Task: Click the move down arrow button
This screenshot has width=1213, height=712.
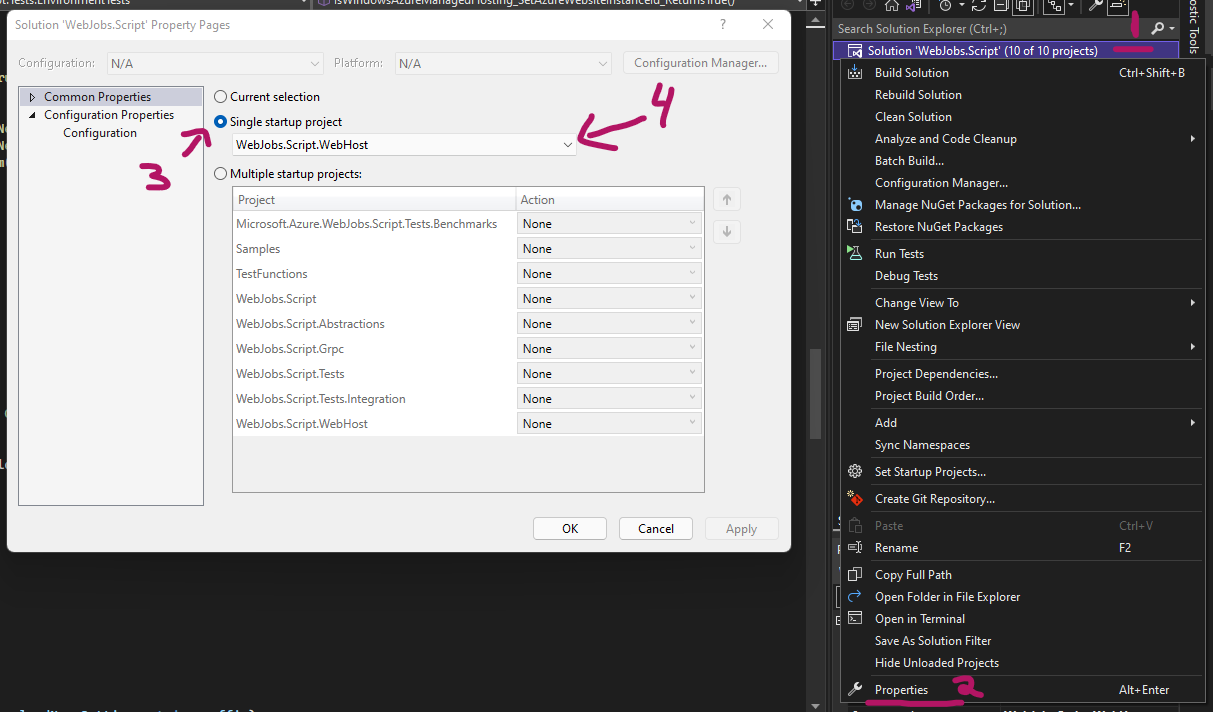Action: tap(727, 231)
